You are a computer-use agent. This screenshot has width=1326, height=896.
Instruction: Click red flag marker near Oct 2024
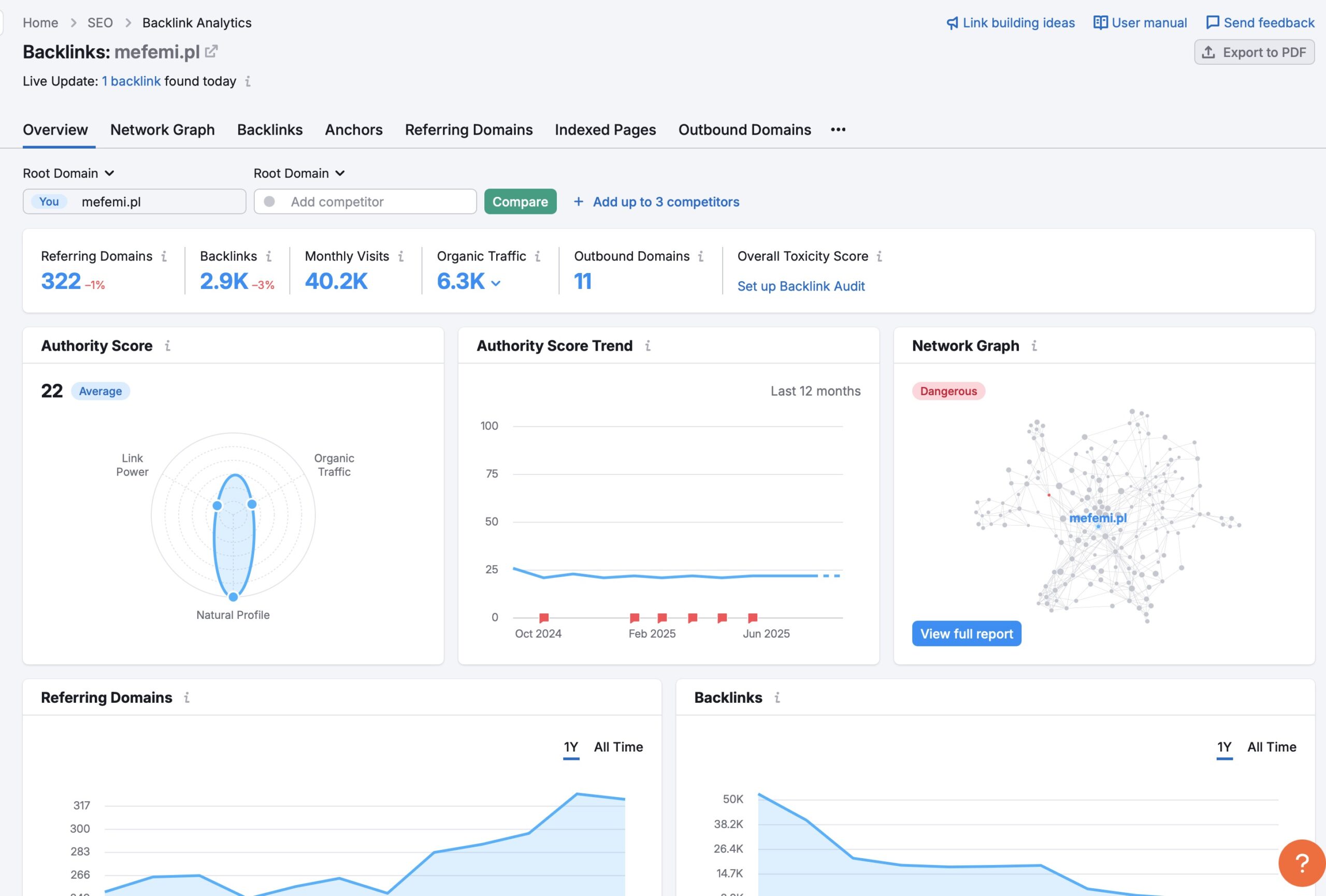(x=544, y=618)
